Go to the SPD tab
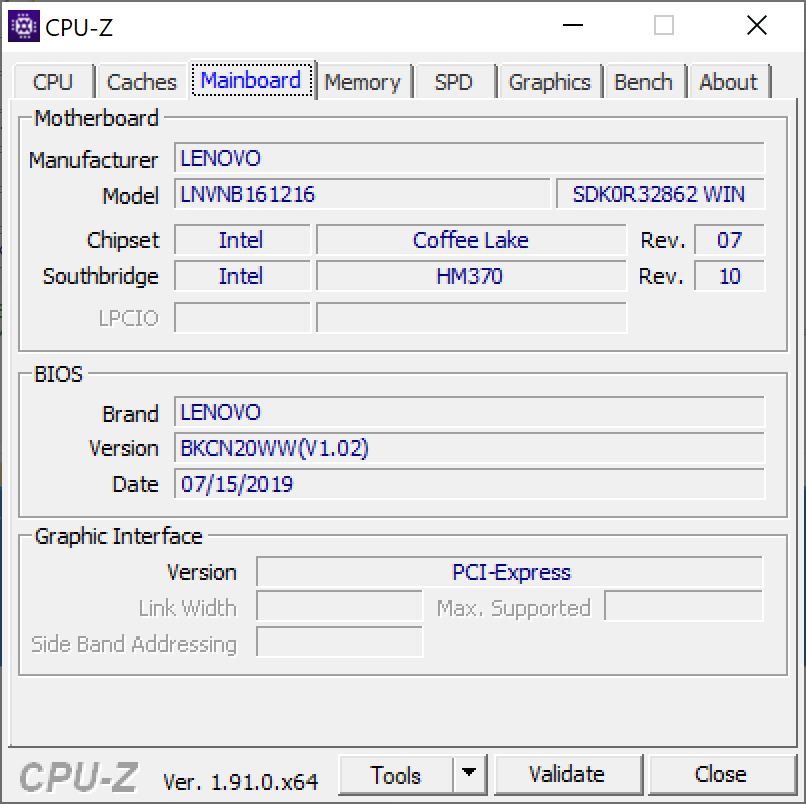The height and width of the screenshot is (804, 806). pyautogui.click(x=453, y=82)
